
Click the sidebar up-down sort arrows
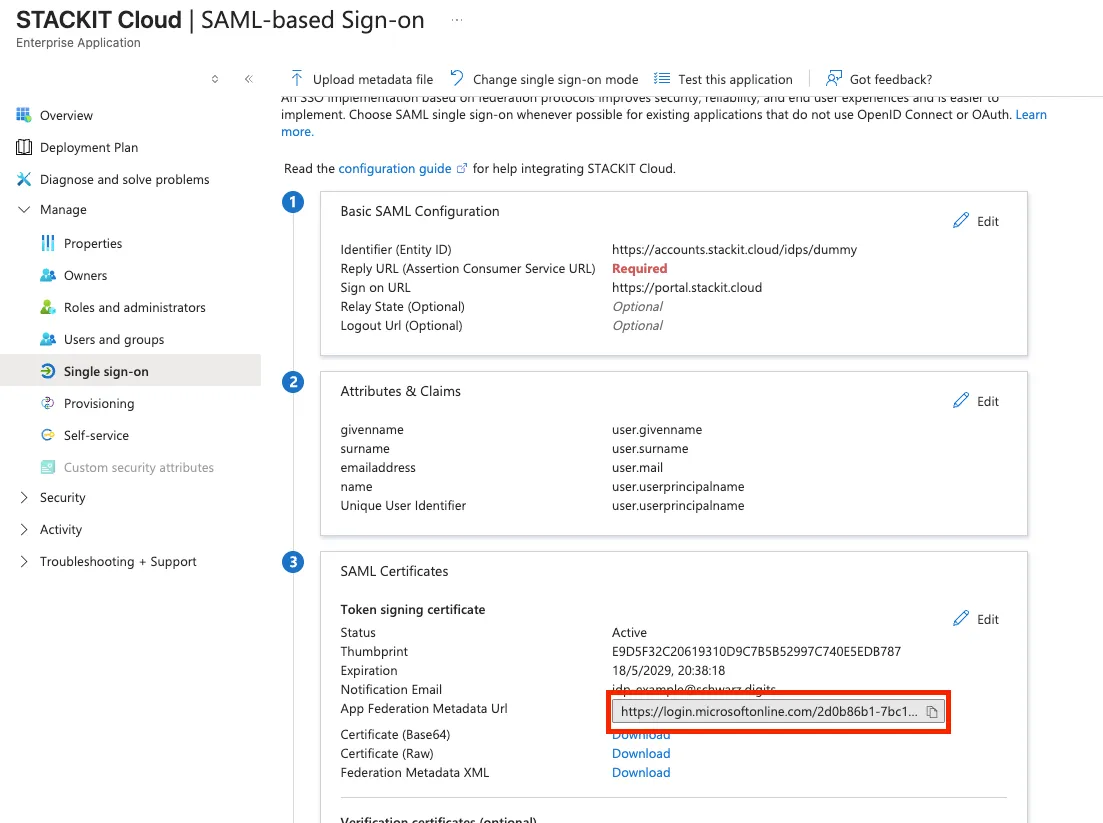pyautogui.click(x=215, y=79)
